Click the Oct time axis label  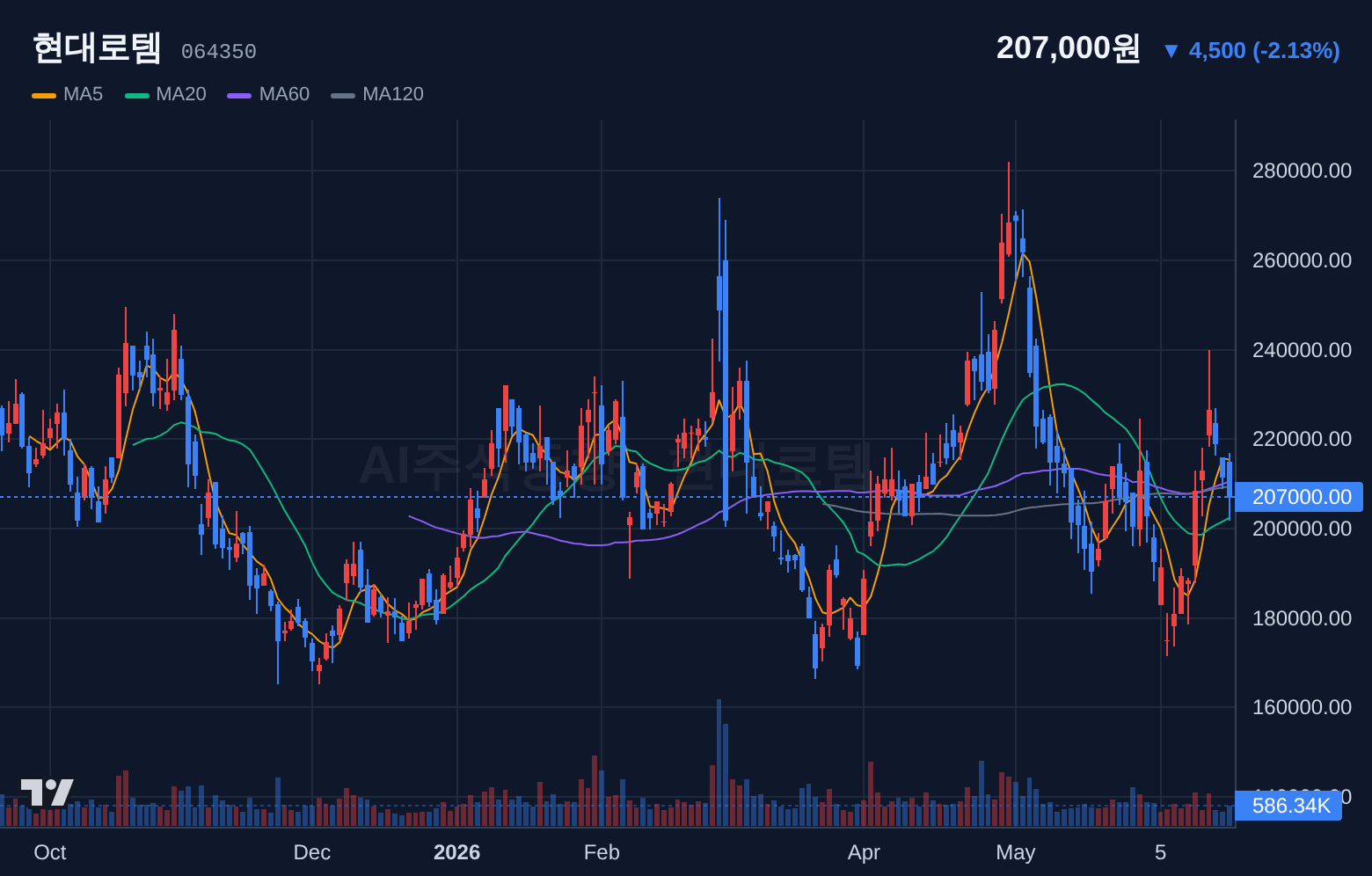(50, 852)
